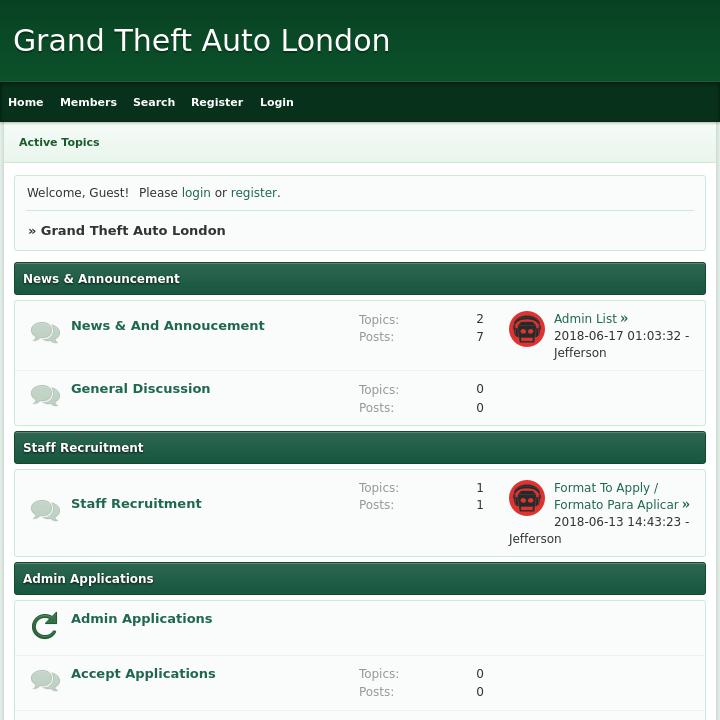Click the Staff Recruitment speech bubble icon
This screenshot has height=720, width=720.
point(45,510)
